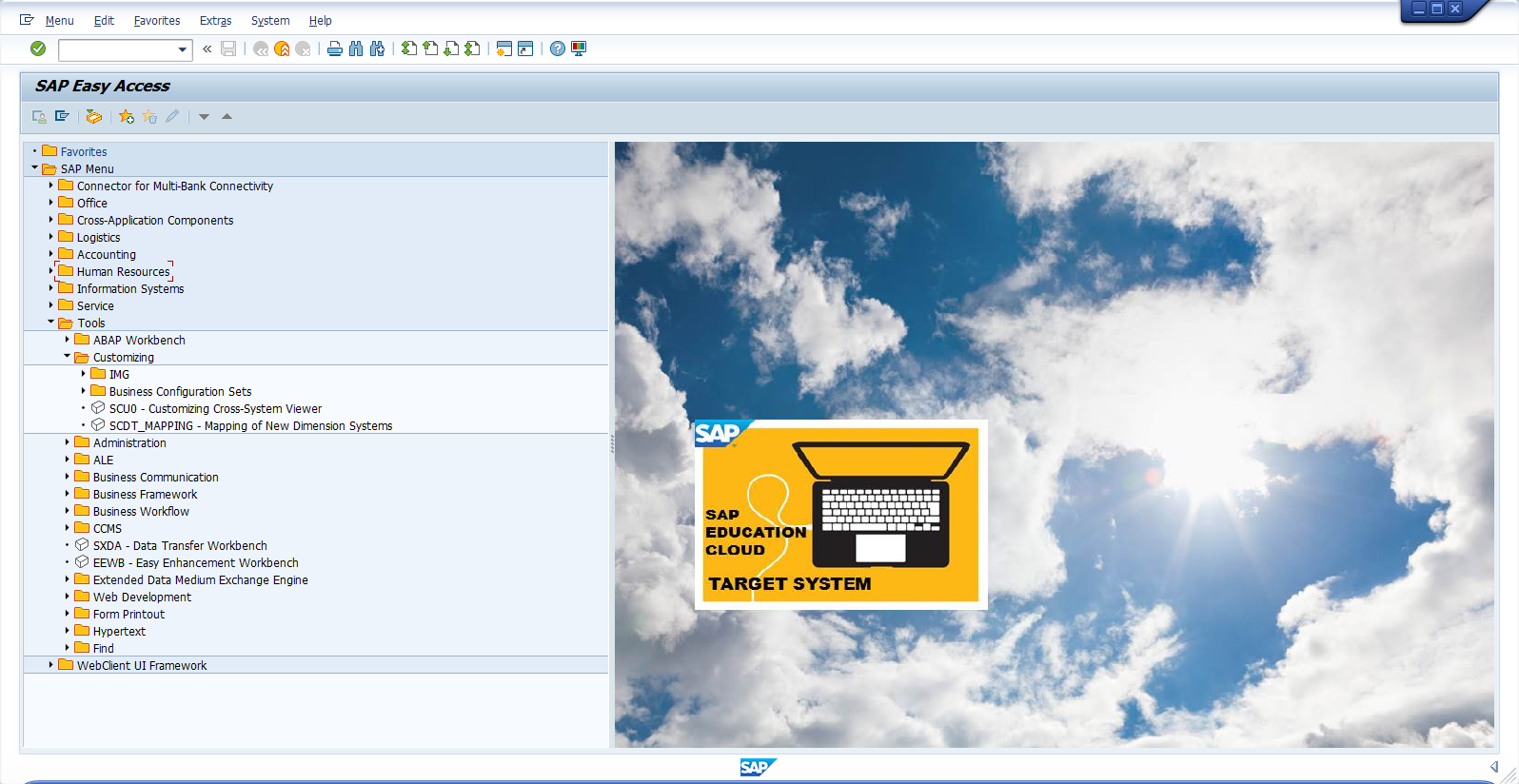Click the SAP Business Workplace icon
The height and width of the screenshot is (784, 1519).
click(93, 116)
